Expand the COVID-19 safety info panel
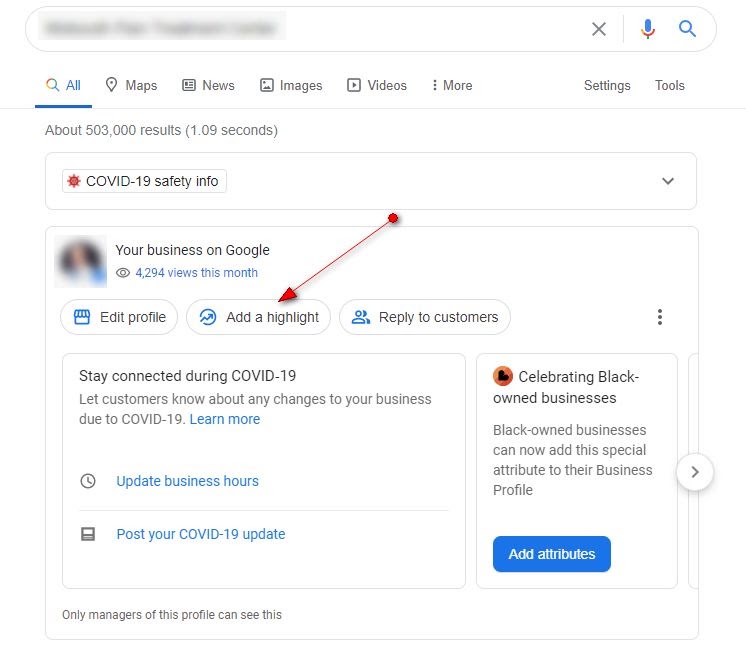Image resolution: width=746 pixels, height=655 pixels. pos(668,181)
